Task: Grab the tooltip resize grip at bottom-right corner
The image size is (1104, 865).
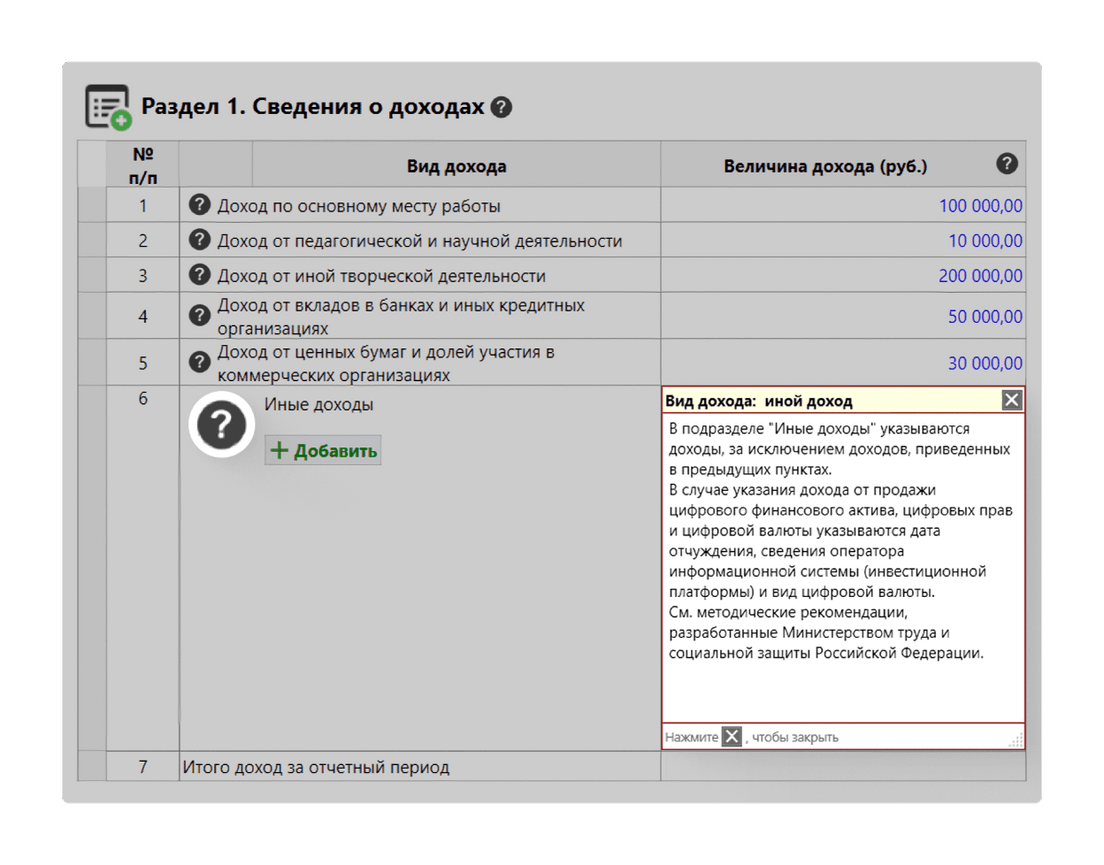Action: point(1015,740)
